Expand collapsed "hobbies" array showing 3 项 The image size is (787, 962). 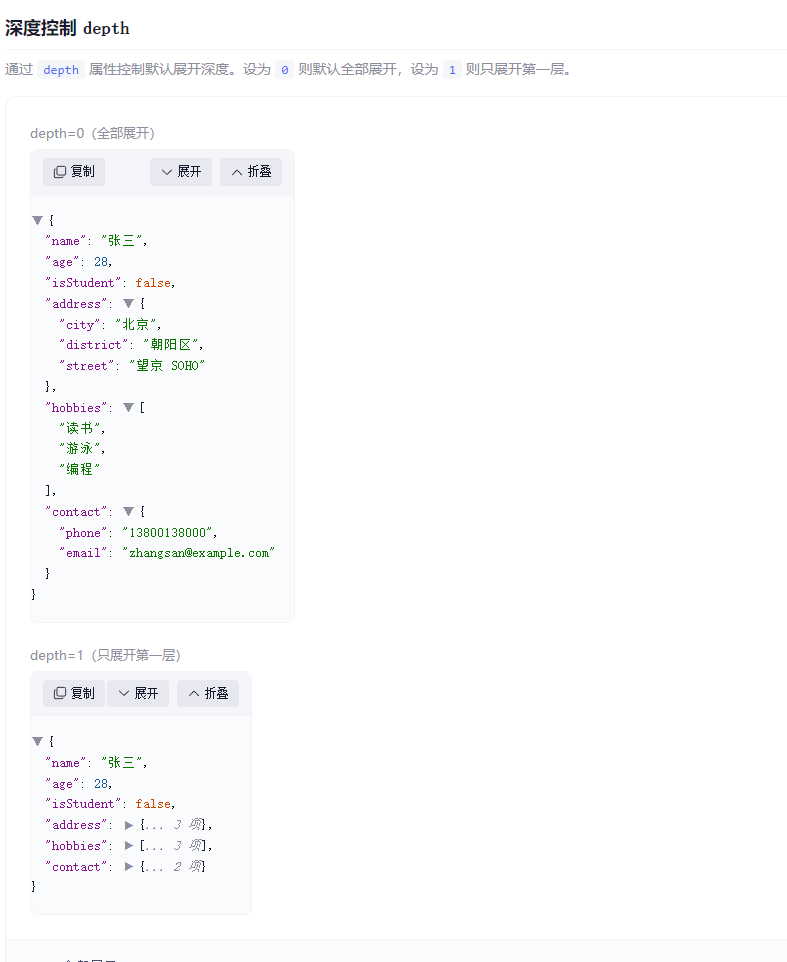(x=129, y=846)
